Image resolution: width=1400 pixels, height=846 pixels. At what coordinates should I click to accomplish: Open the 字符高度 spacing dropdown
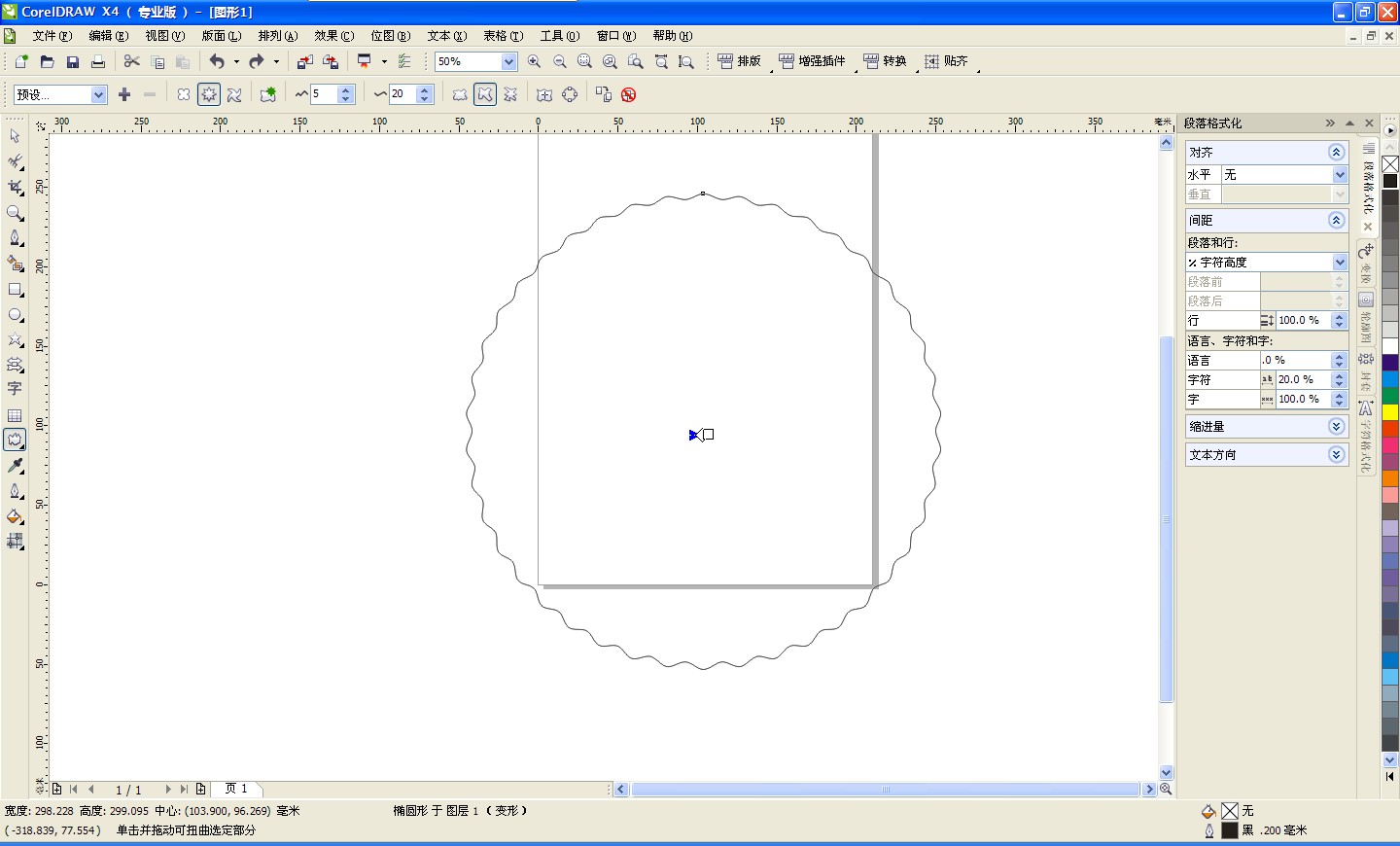(x=1340, y=262)
